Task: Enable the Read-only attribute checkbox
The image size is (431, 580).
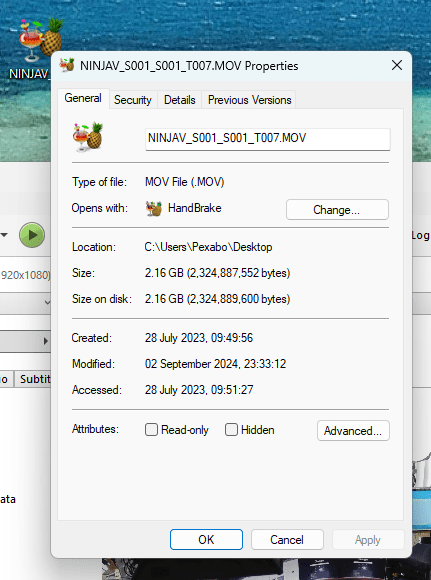Action: click(x=151, y=430)
